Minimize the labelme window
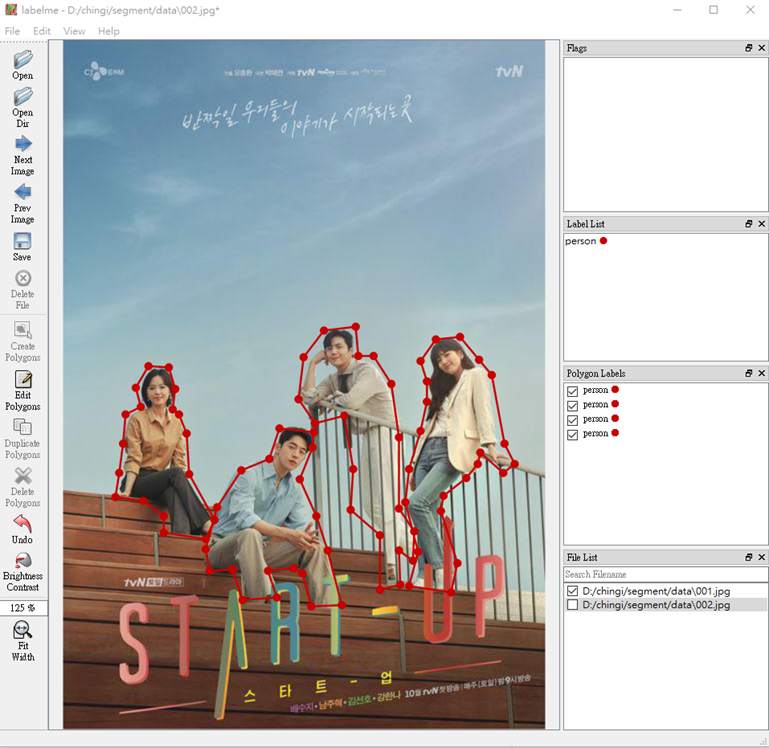 coord(677,10)
